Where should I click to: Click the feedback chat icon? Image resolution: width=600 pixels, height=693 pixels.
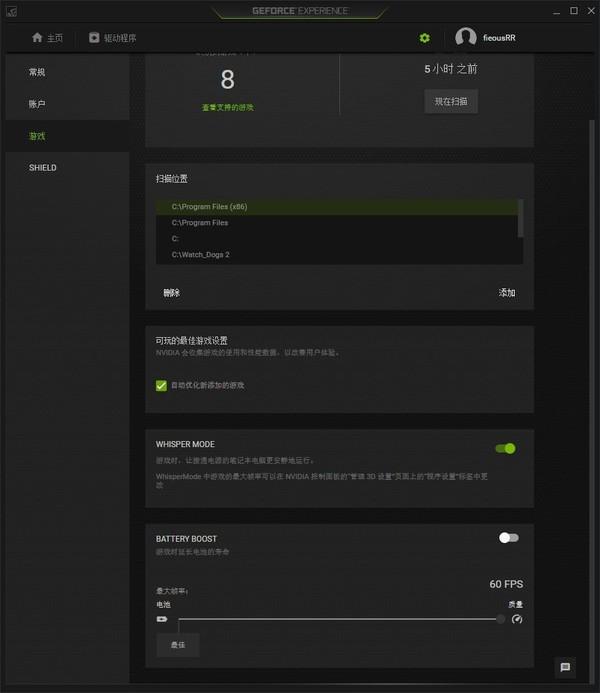(x=565, y=667)
